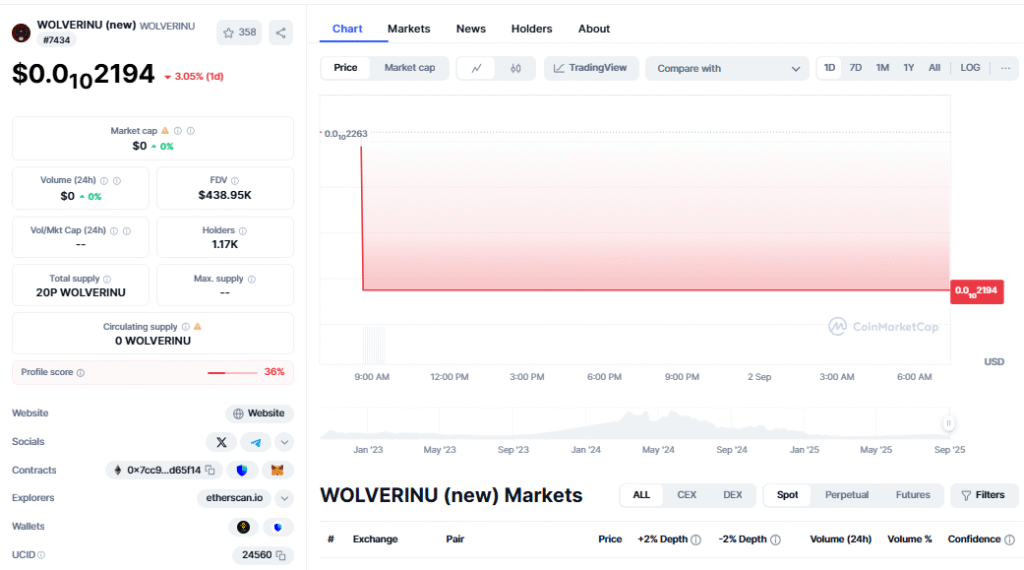Click the rank badge #7434

coord(57,40)
